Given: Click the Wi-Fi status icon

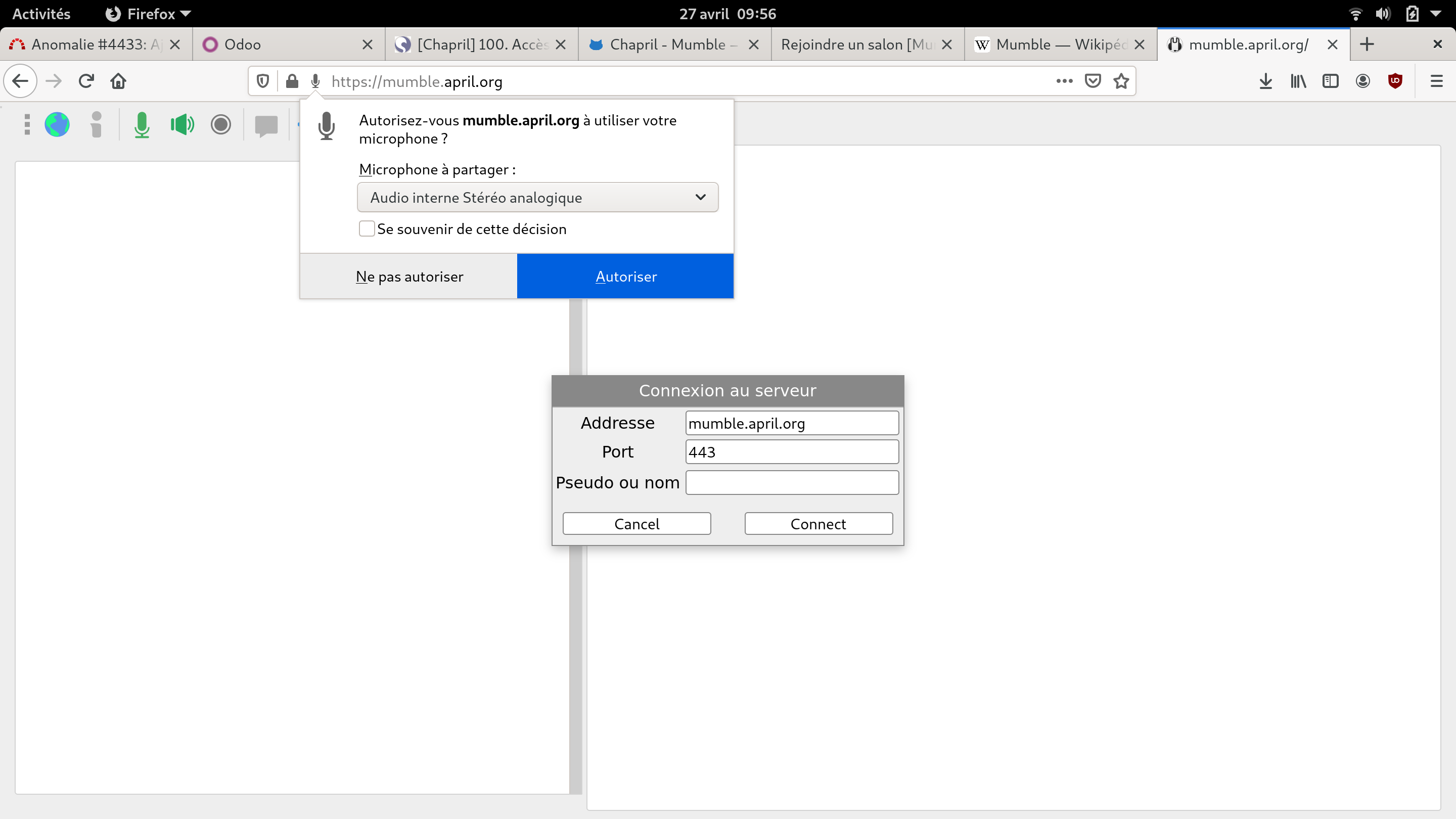Looking at the screenshot, I should pos(1355,14).
